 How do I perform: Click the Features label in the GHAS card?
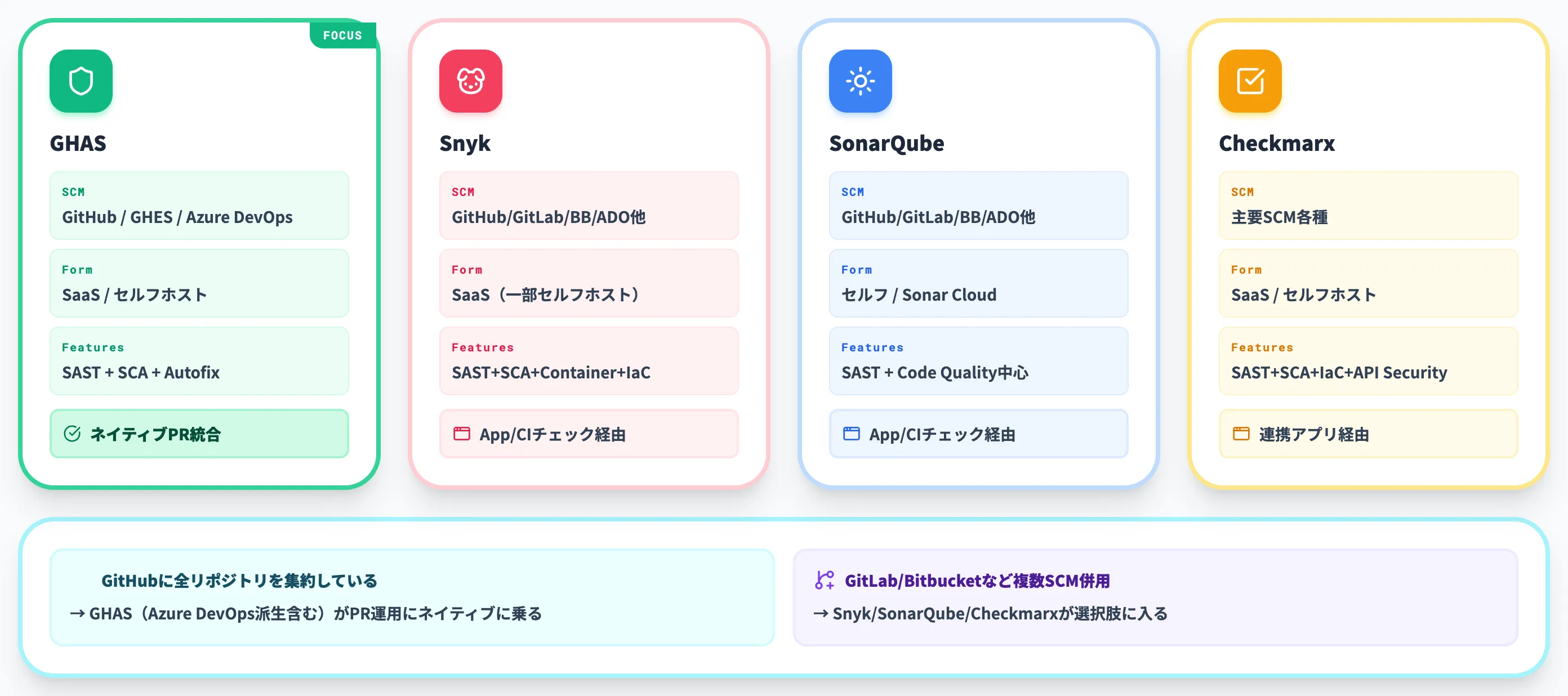point(93,347)
